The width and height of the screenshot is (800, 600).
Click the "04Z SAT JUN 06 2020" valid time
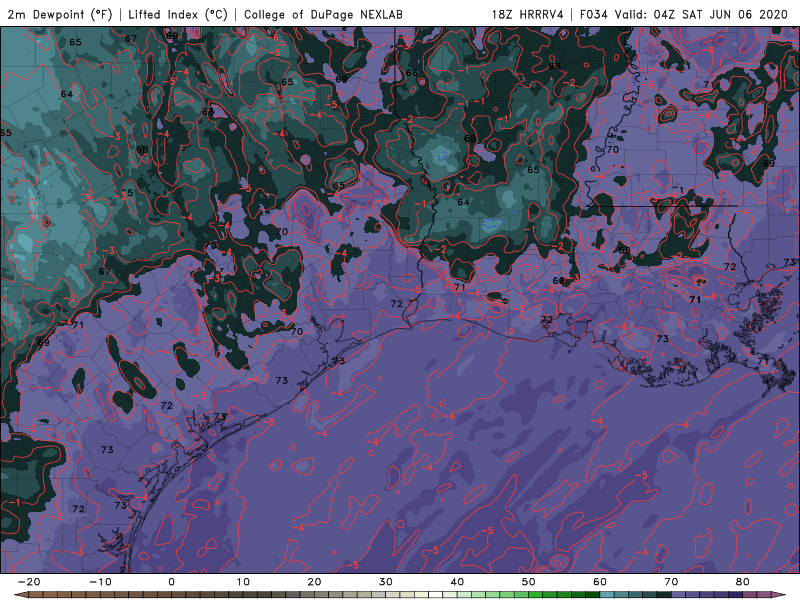(x=721, y=14)
